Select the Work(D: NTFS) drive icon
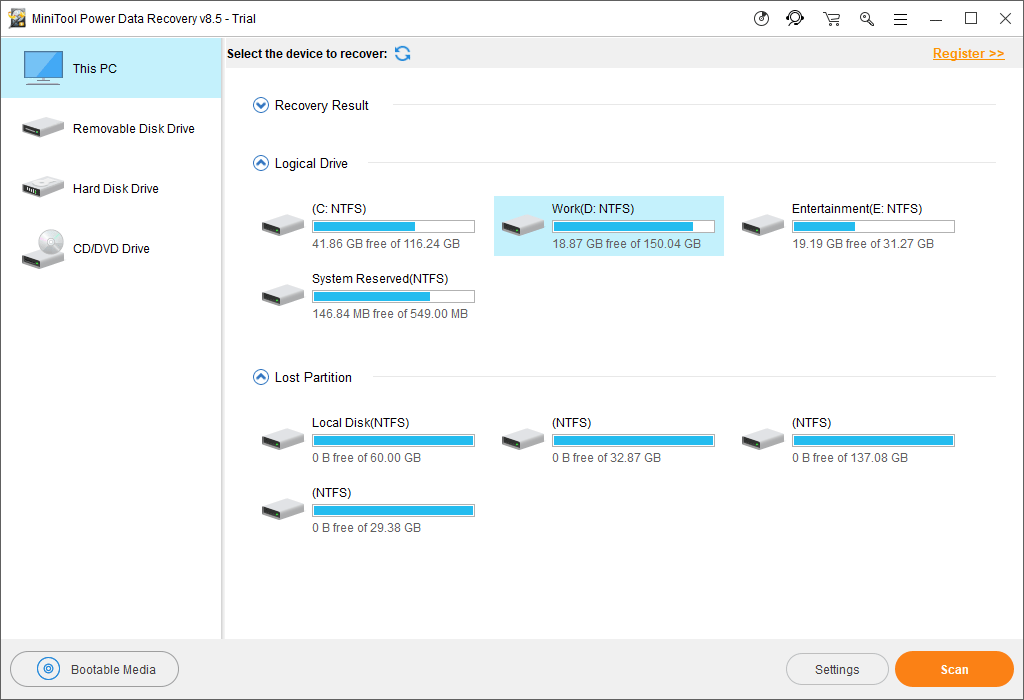The image size is (1024, 700). pos(523,225)
